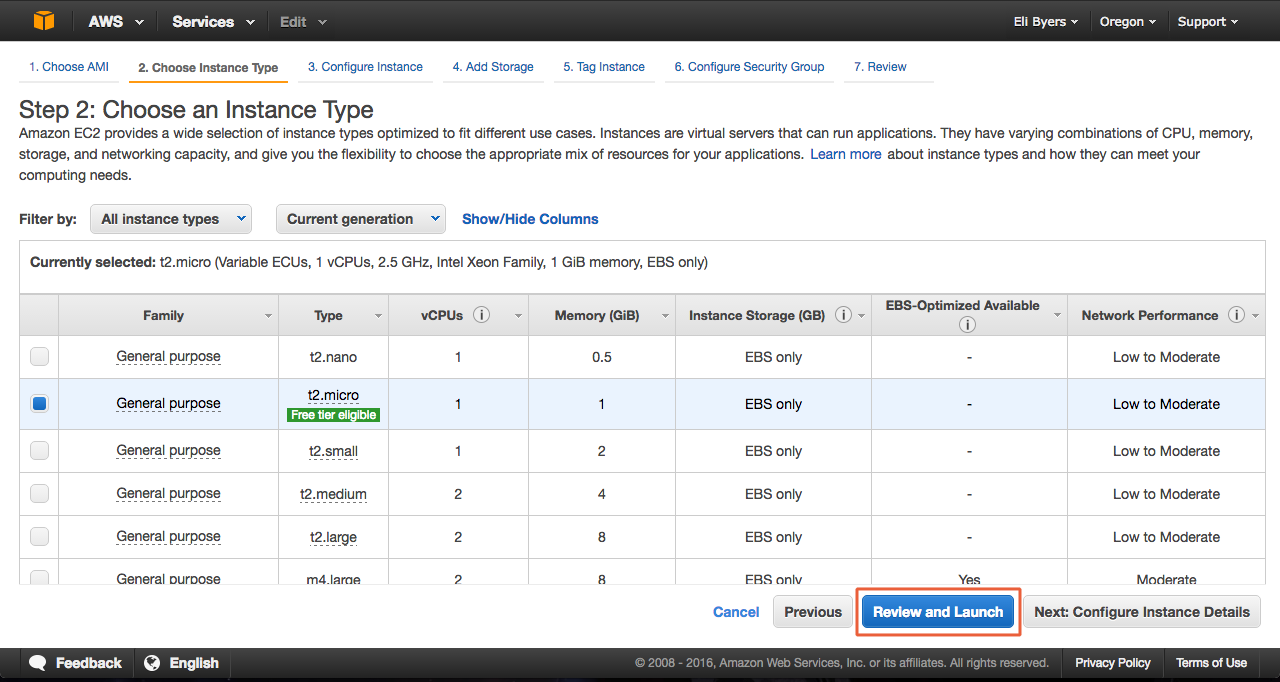This screenshot has height=682, width=1280.
Task: Show info for Instance Storage (GB) column
Action: pos(843,315)
